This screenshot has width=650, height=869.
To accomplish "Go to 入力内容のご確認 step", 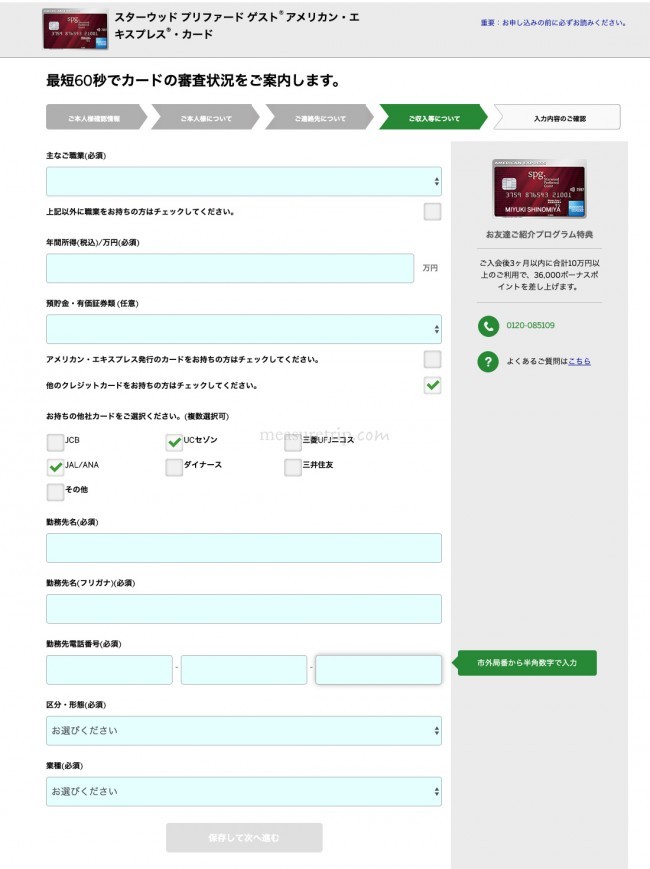I will [557, 117].
